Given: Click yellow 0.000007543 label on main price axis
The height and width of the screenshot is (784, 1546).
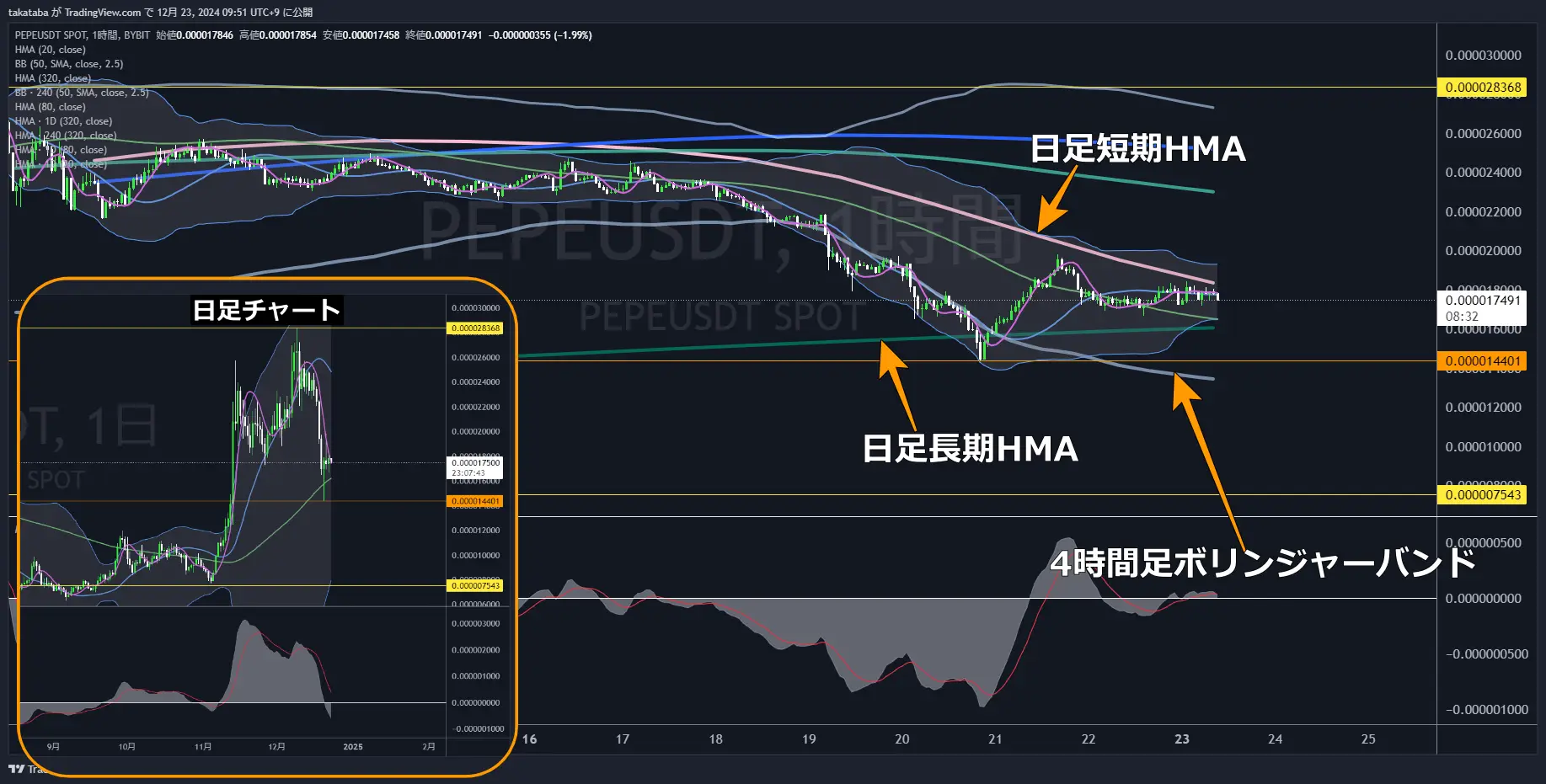Looking at the screenshot, I should (x=1482, y=495).
